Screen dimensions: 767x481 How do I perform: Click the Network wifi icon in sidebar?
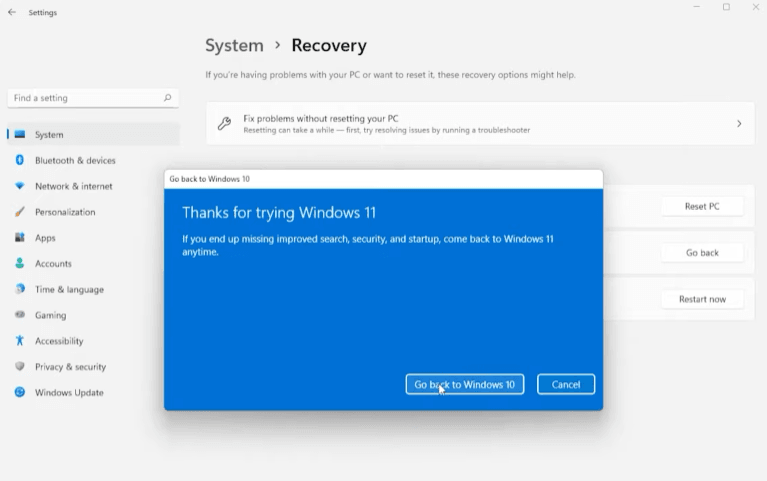pos(20,186)
